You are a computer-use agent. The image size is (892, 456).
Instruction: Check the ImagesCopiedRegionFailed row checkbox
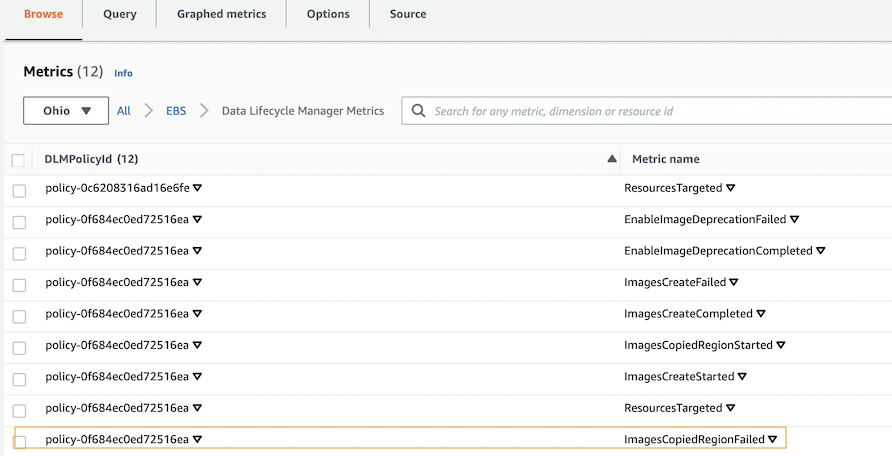coord(19,442)
